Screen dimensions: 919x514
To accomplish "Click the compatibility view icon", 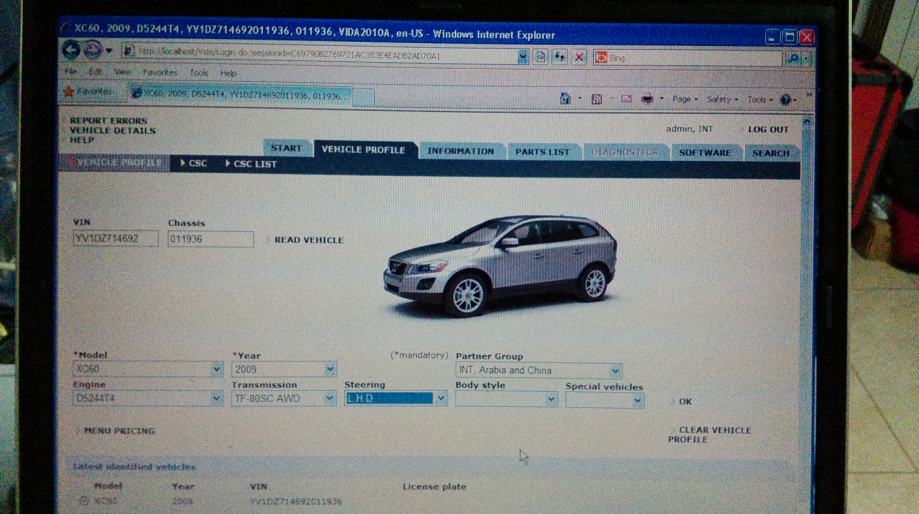I will tap(540, 57).
